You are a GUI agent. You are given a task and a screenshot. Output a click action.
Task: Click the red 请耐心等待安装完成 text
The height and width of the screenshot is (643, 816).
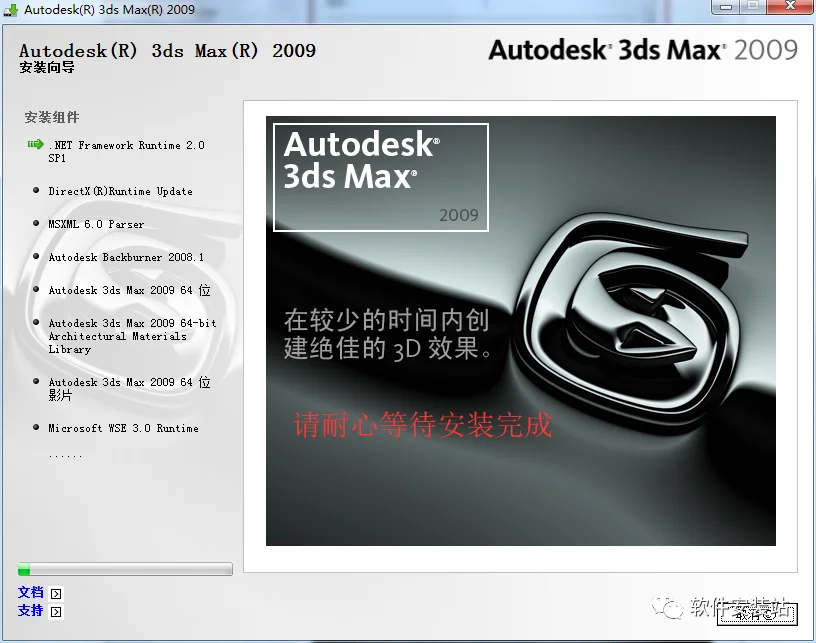(x=423, y=425)
